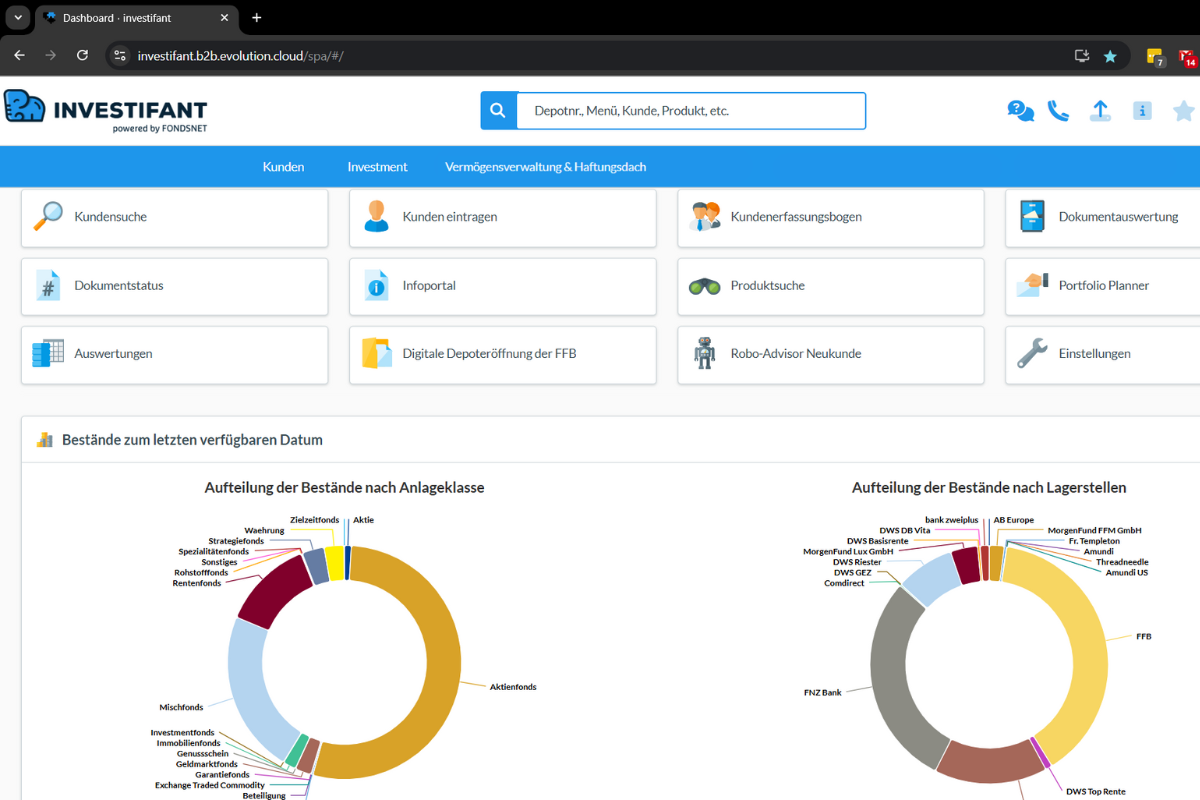The image size is (1200, 800).
Task: Click the Kunden eintragen person icon
Action: (377, 218)
